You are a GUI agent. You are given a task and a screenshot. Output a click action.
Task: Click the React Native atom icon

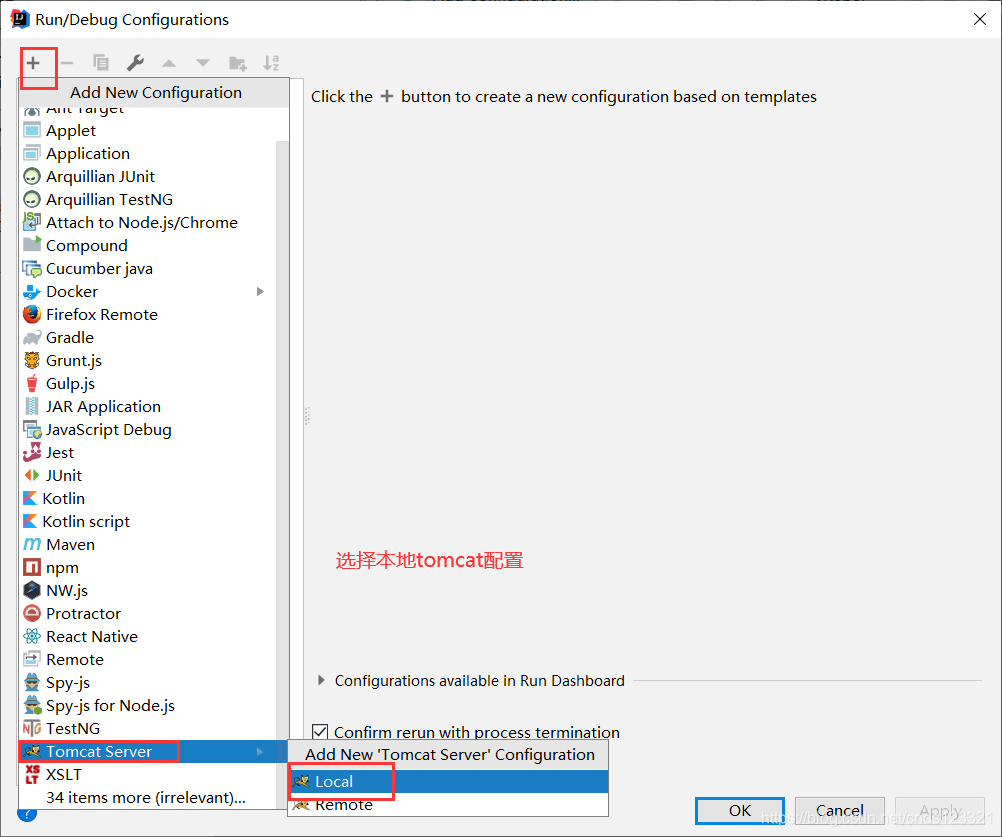[x=32, y=636]
